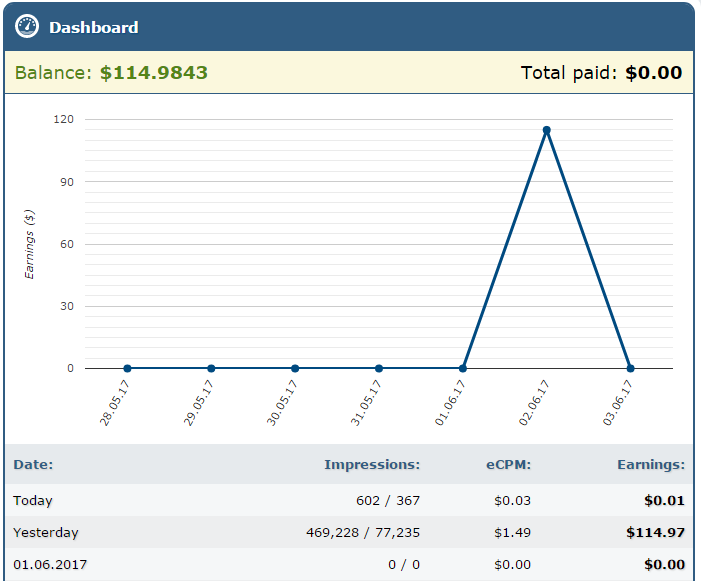Select the Today row label
This screenshot has width=701, height=581.
(33, 500)
